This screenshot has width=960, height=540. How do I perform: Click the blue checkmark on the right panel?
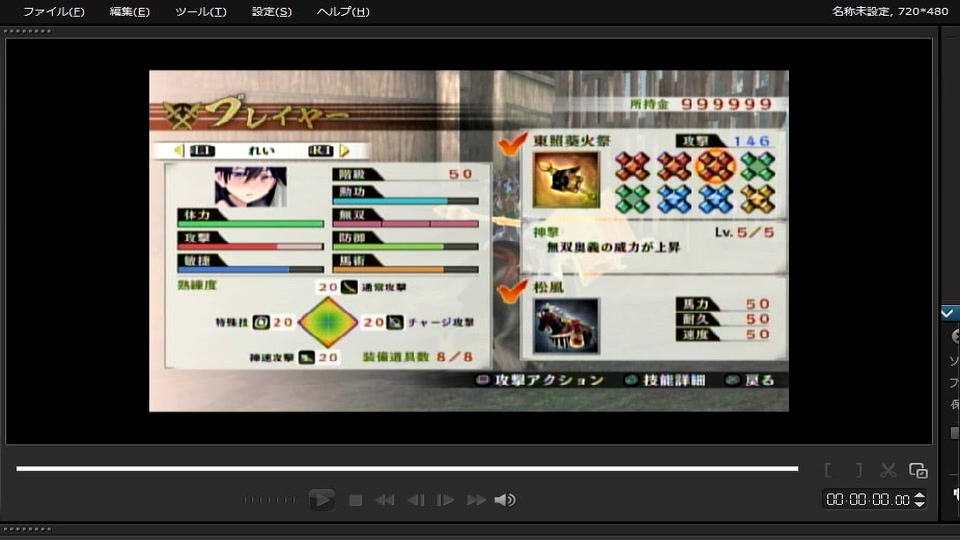click(948, 313)
